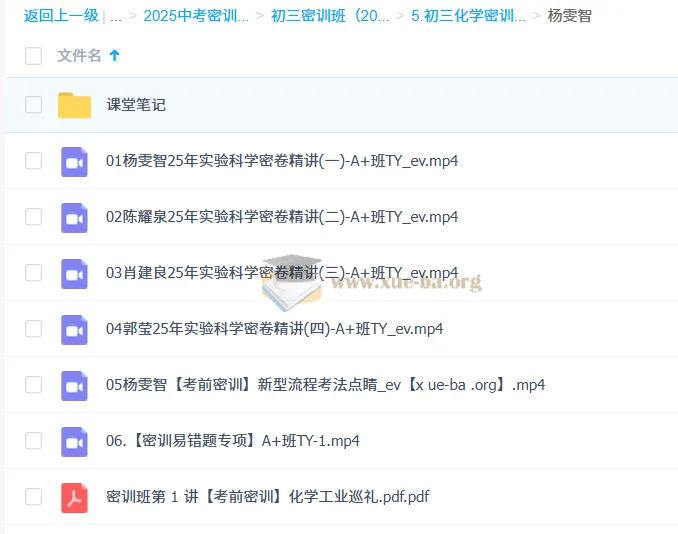Tick the checkbox for 密训班第1讲 PDF
The width and height of the screenshot is (678, 534).
(34, 497)
